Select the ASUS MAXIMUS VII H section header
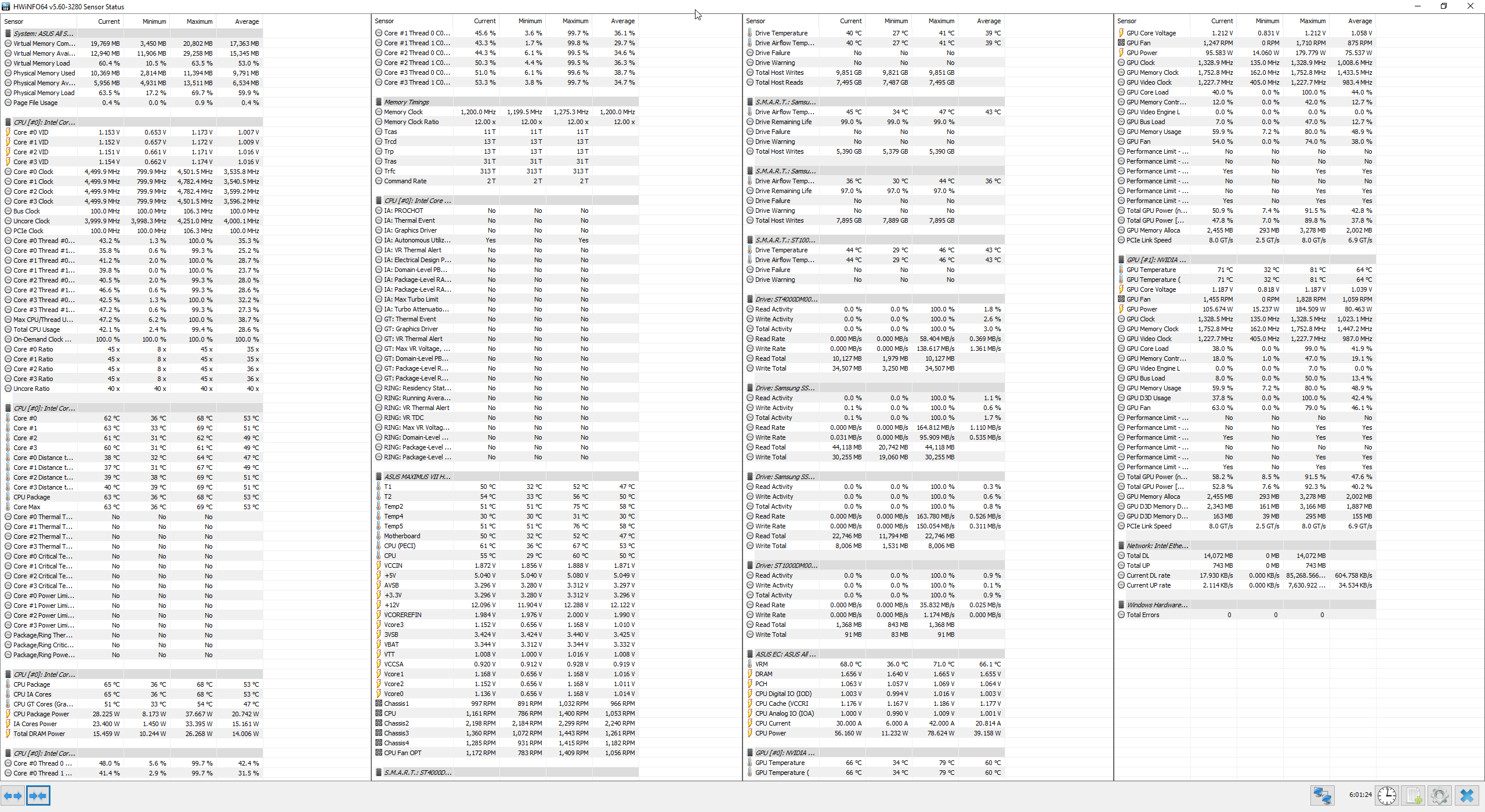Viewport: 1485px width, 812px height. [x=417, y=477]
